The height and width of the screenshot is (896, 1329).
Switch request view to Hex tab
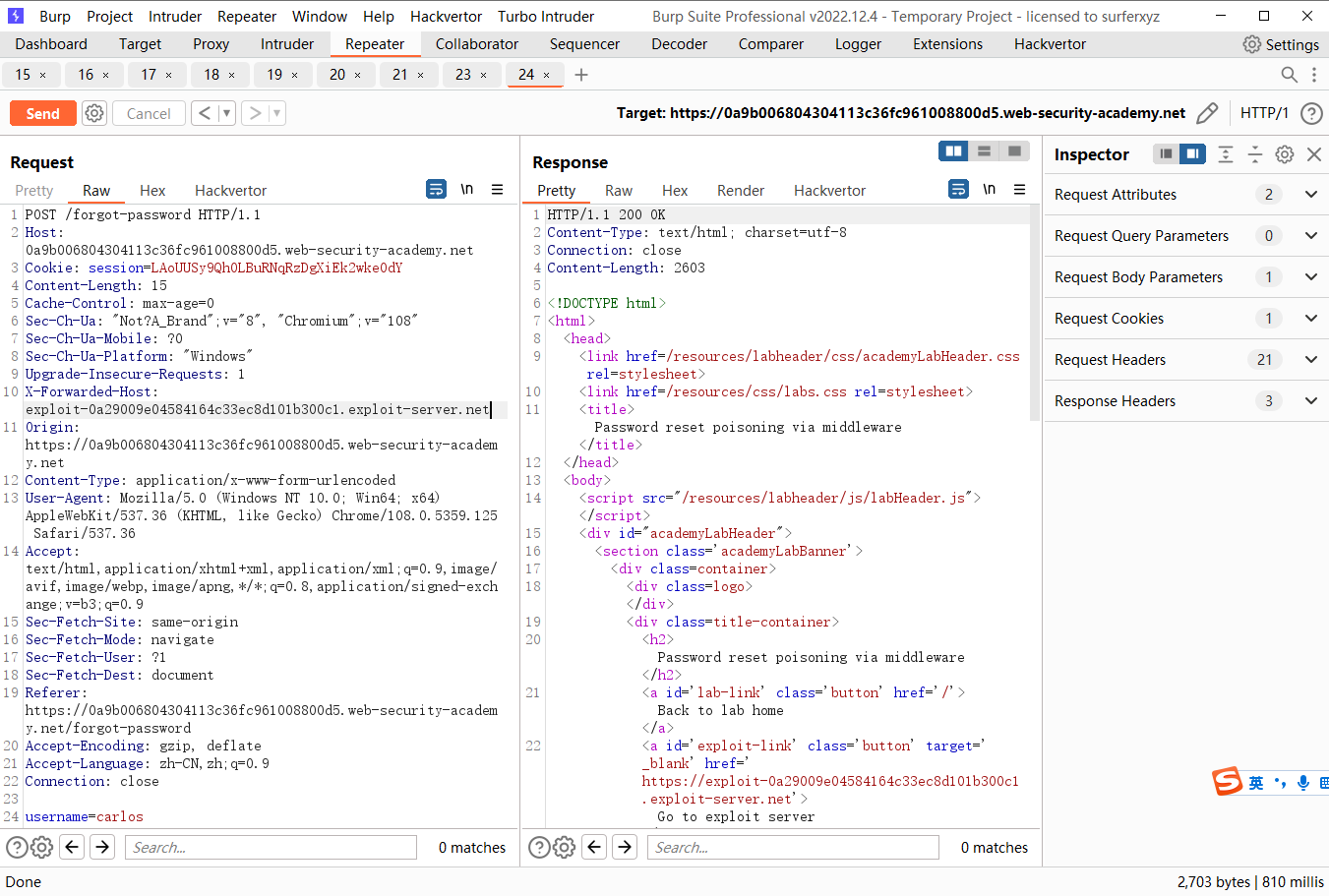(x=152, y=191)
